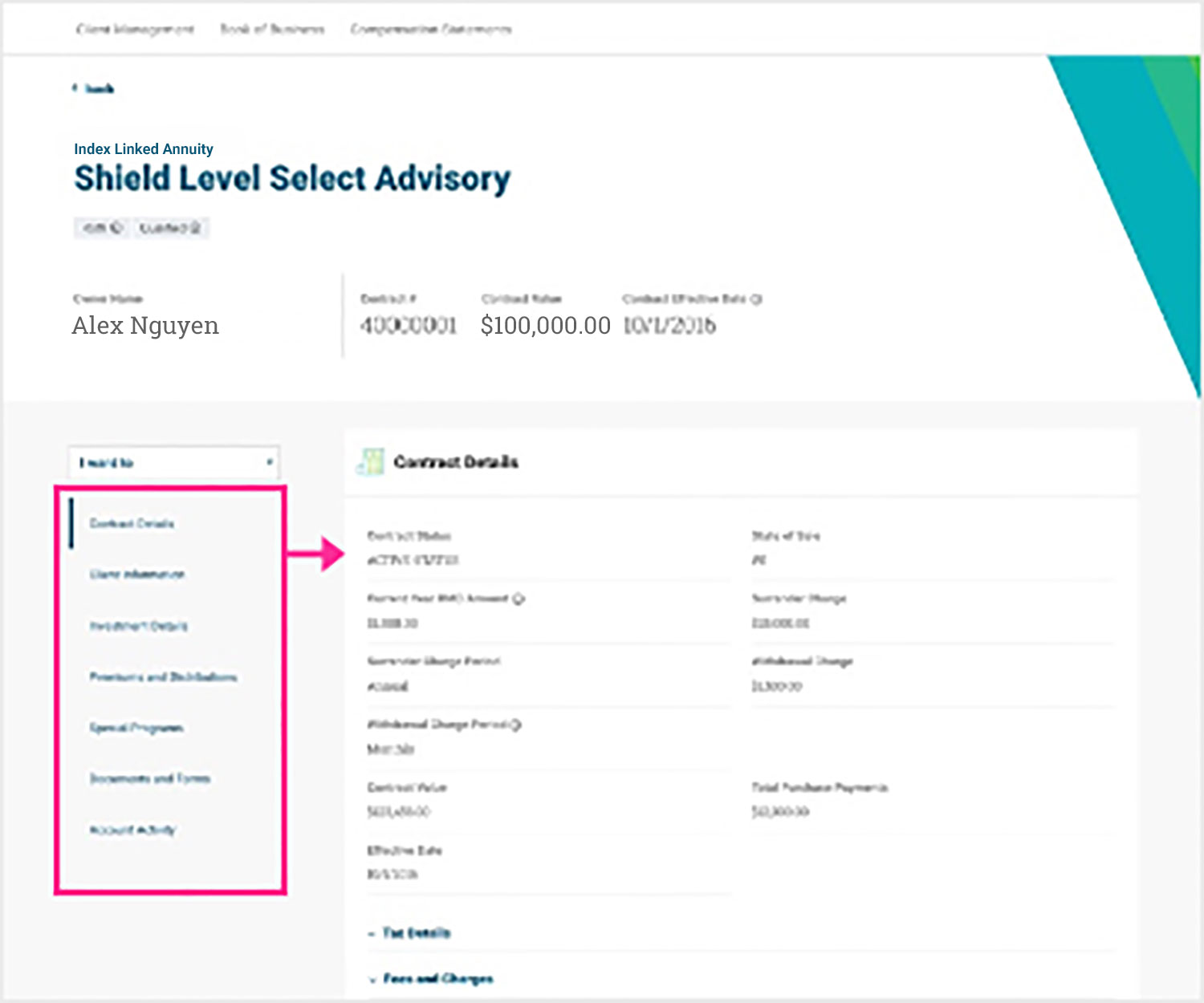The image size is (1204, 1003).
Task: Select Contract Details in the side menu
Action: 132,524
